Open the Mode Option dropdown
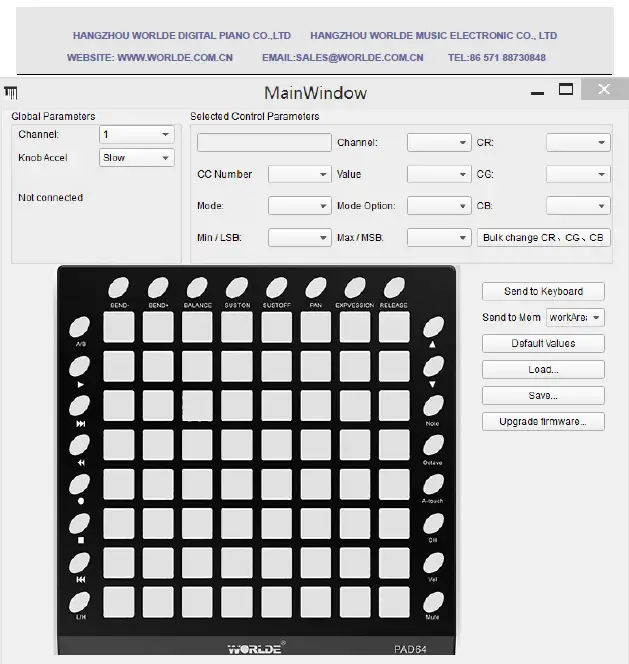 point(439,206)
